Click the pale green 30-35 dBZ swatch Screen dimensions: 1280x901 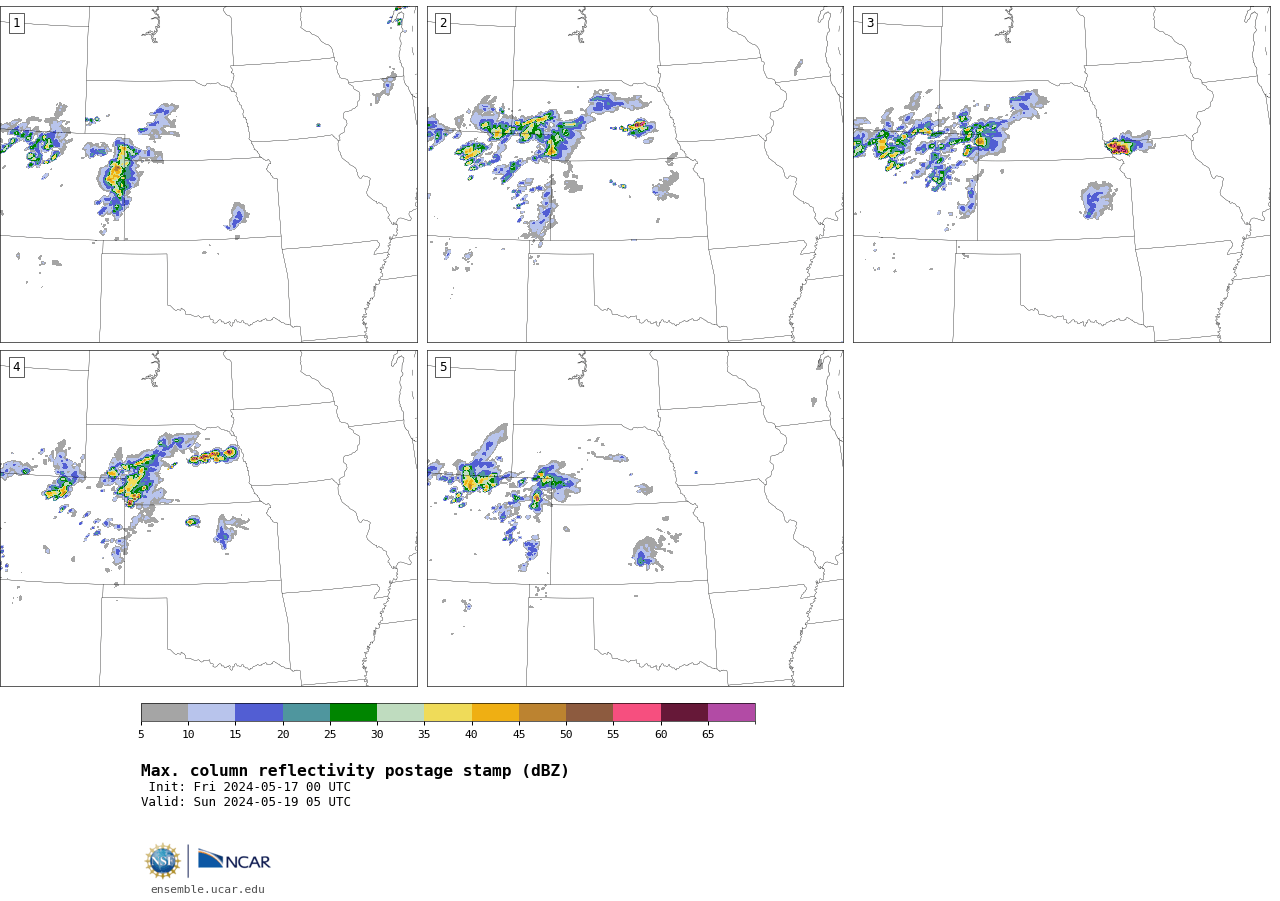coord(401,713)
